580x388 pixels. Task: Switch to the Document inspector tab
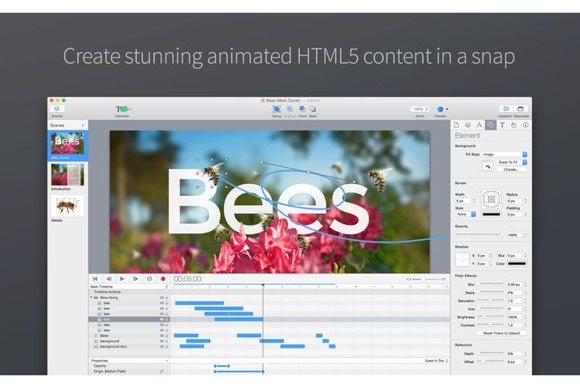[456, 125]
